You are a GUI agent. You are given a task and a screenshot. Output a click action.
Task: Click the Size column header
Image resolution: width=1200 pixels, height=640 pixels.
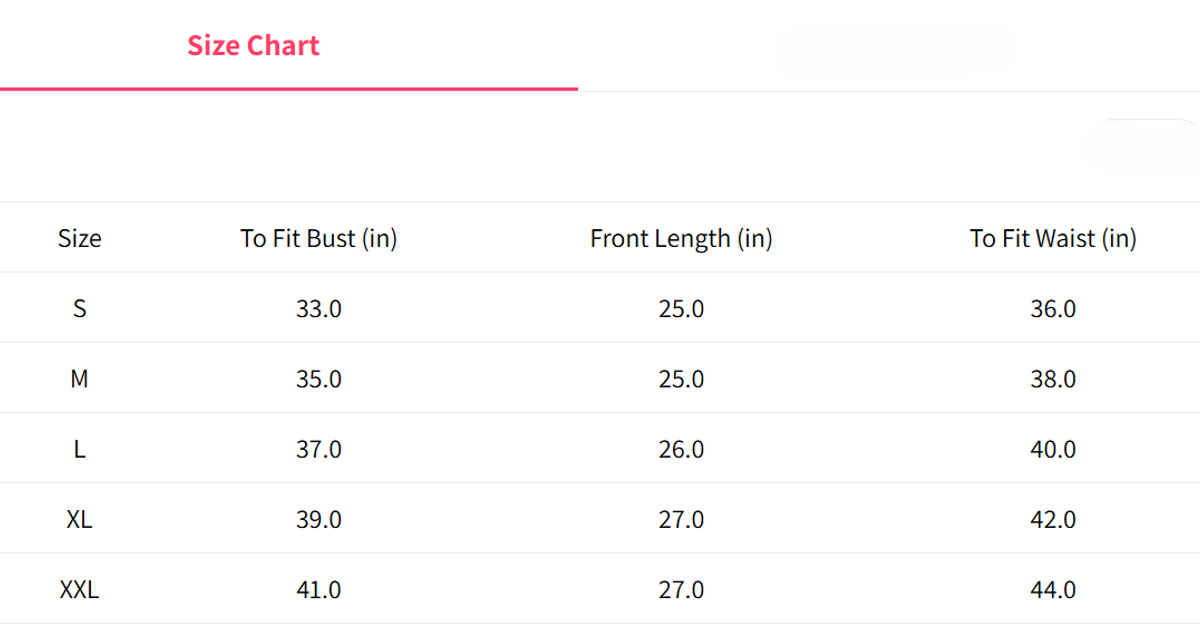click(79, 239)
